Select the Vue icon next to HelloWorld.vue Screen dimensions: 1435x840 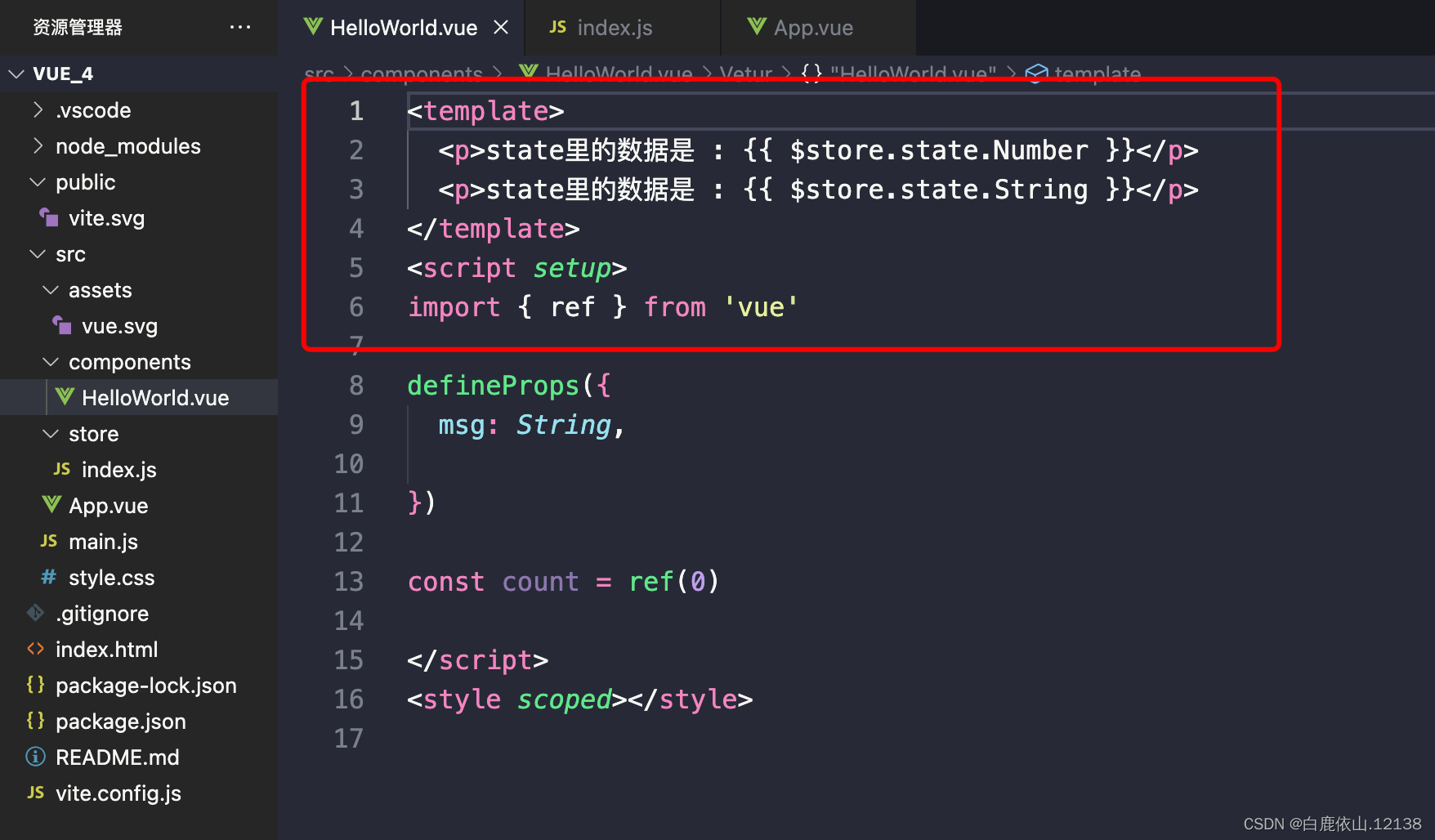(x=64, y=397)
